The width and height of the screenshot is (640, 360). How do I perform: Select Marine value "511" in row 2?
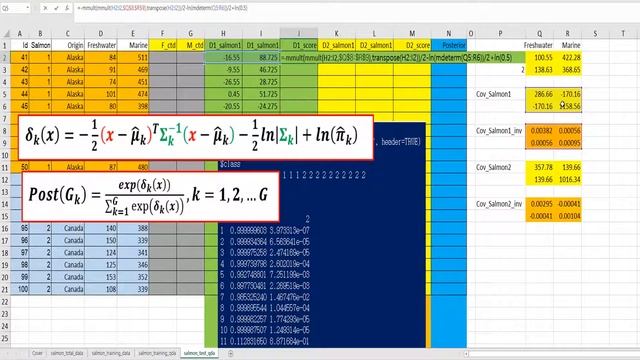click(x=133, y=58)
